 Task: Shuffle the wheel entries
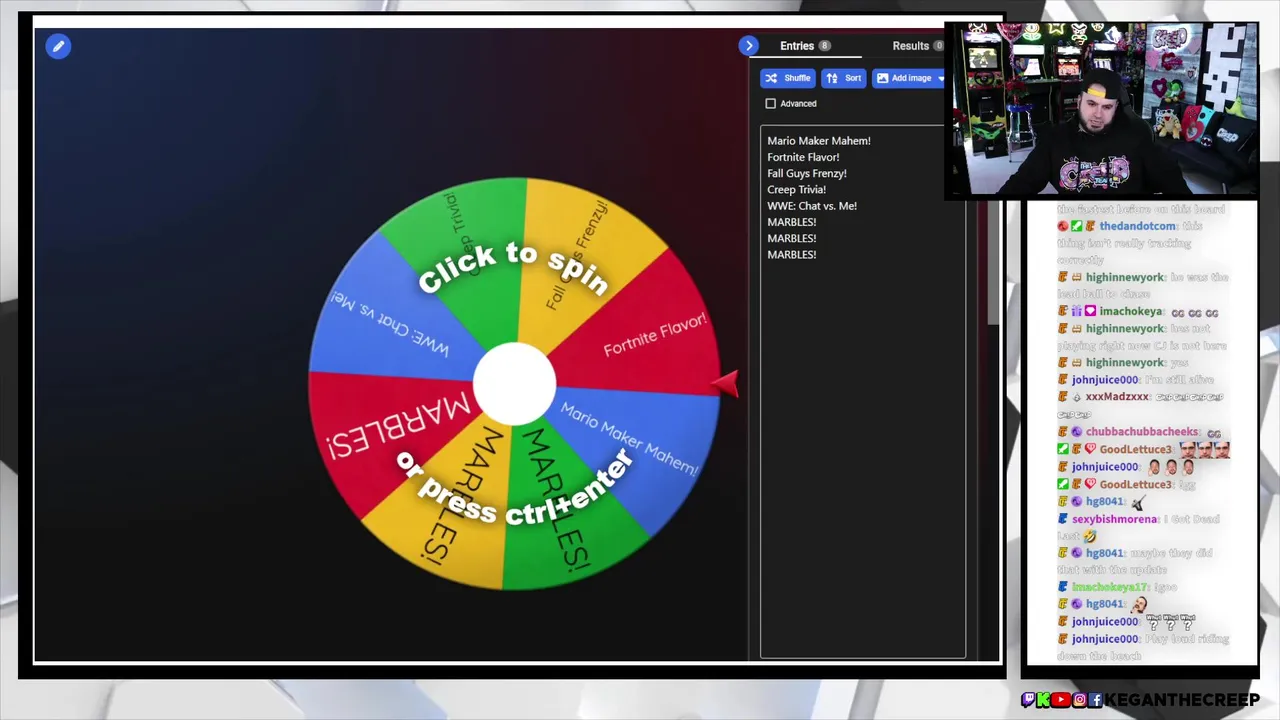[787, 78]
